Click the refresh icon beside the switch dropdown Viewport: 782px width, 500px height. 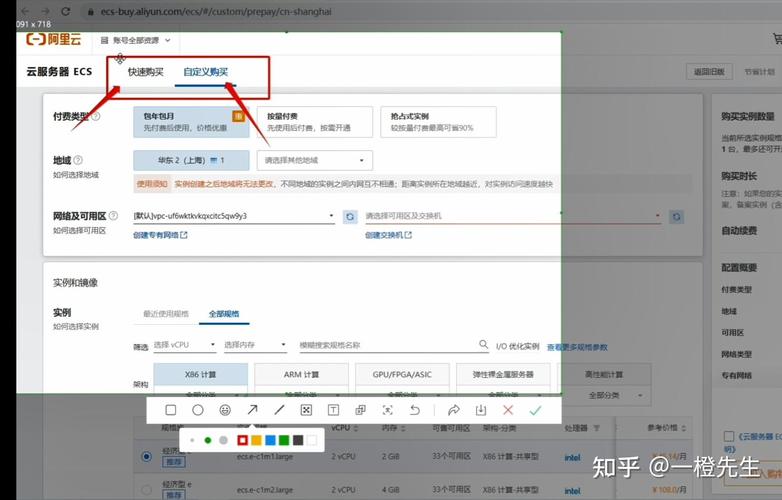[676, 217]
